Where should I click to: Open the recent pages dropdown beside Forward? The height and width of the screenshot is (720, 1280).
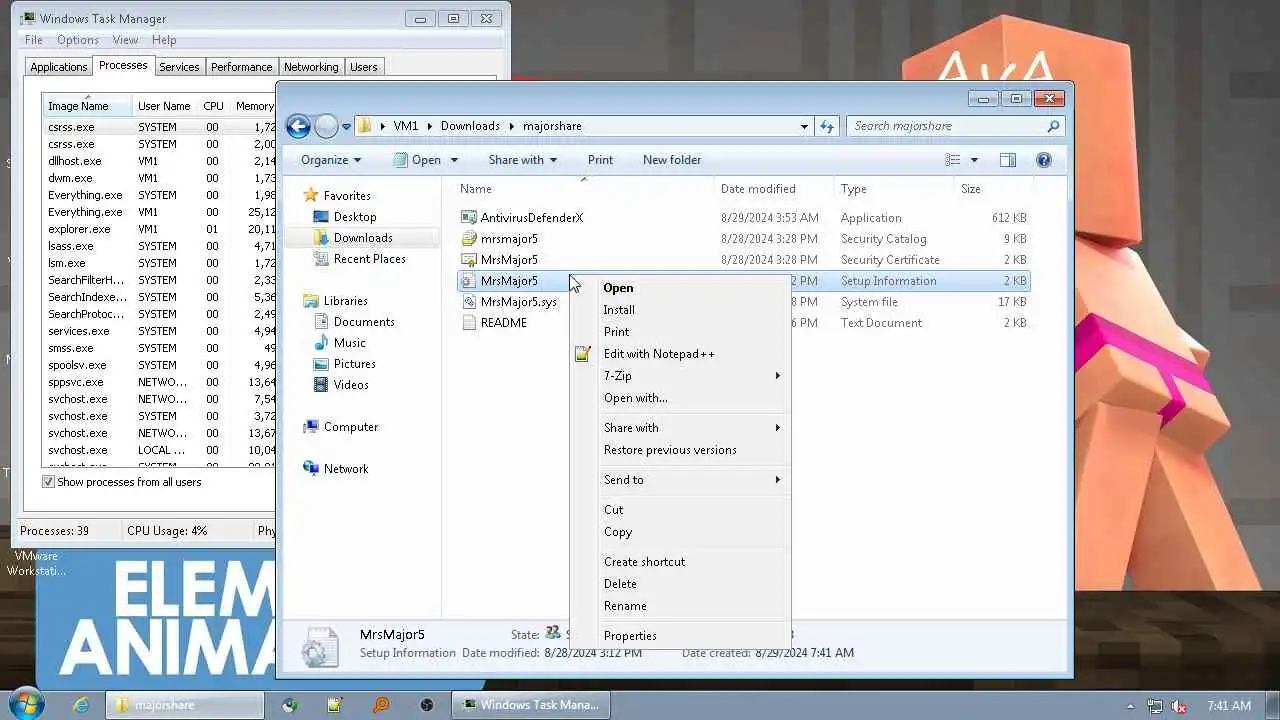pos(346,127)
